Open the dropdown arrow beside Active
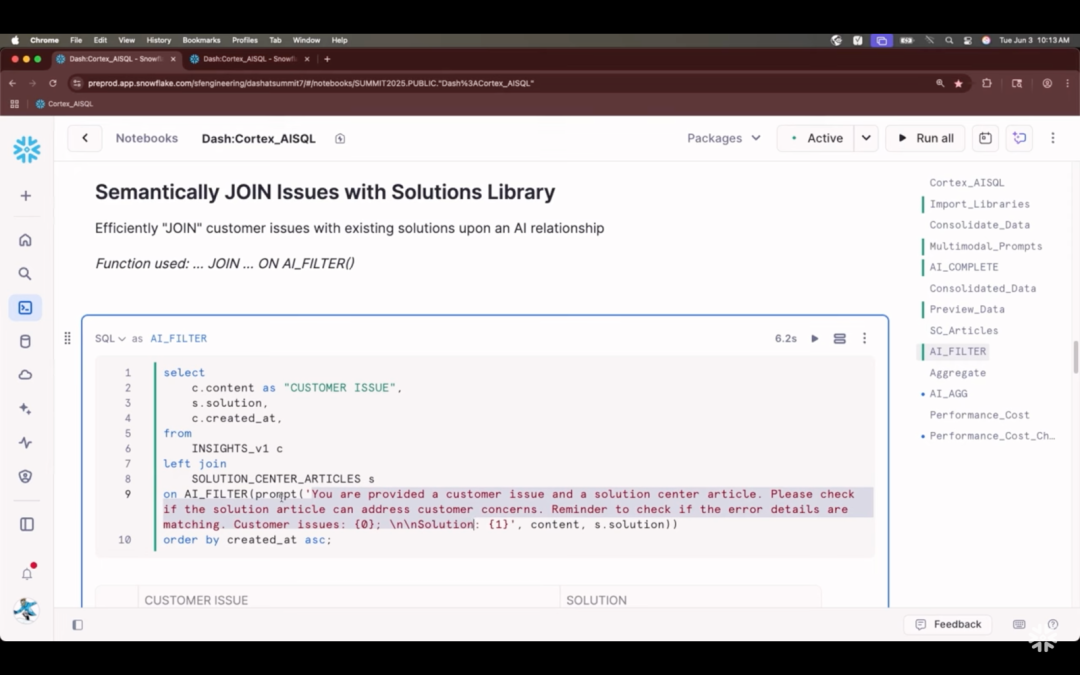Image resolution: width=1080 pixels, height=675 pixels. (866, 138)
